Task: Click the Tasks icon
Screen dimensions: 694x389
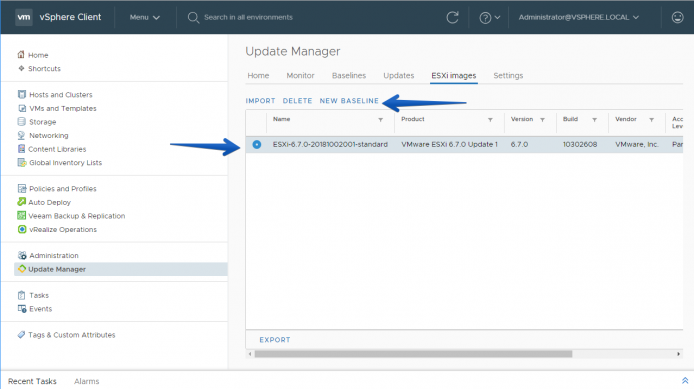Action: click(21, 295)
